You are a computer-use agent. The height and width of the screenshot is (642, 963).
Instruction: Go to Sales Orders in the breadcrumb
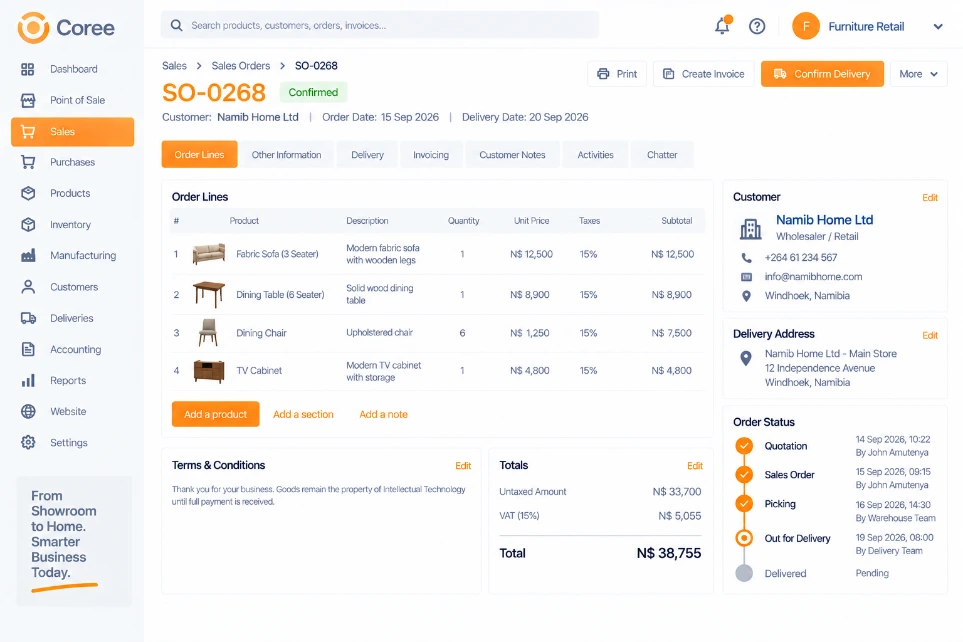click(241, 66)
